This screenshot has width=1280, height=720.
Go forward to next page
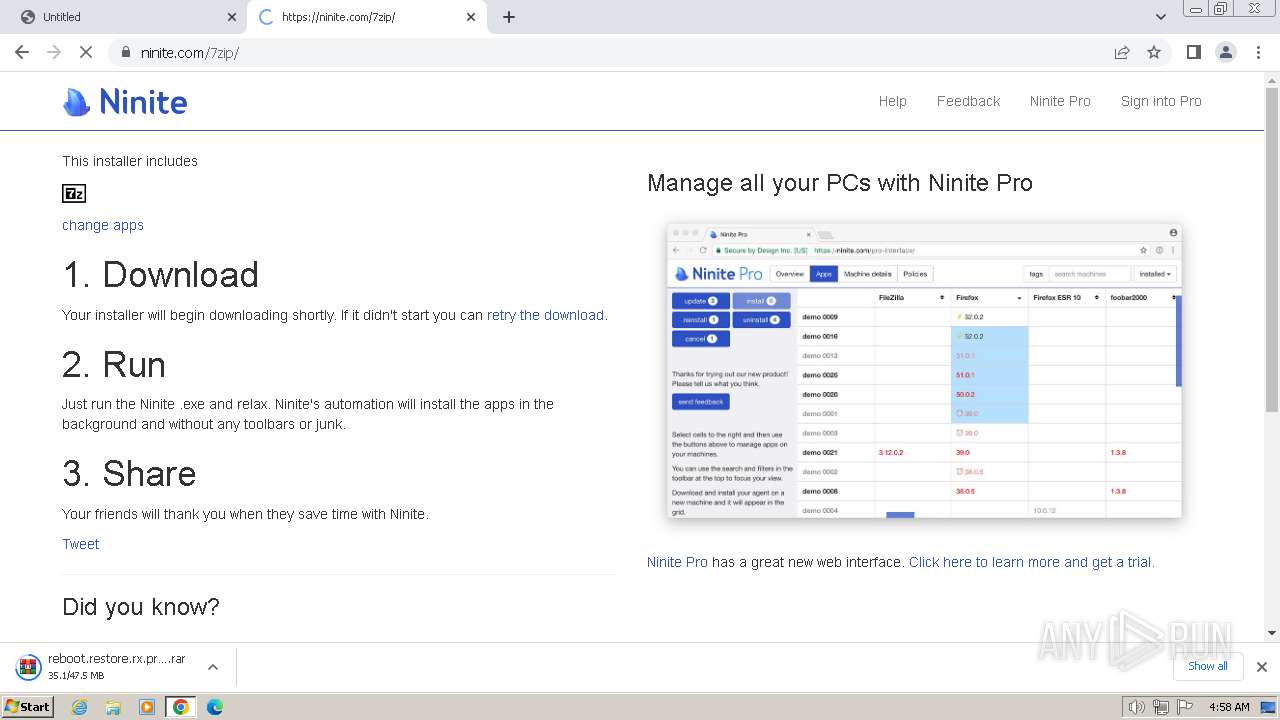pyautogui.click(x=54, y=52)
